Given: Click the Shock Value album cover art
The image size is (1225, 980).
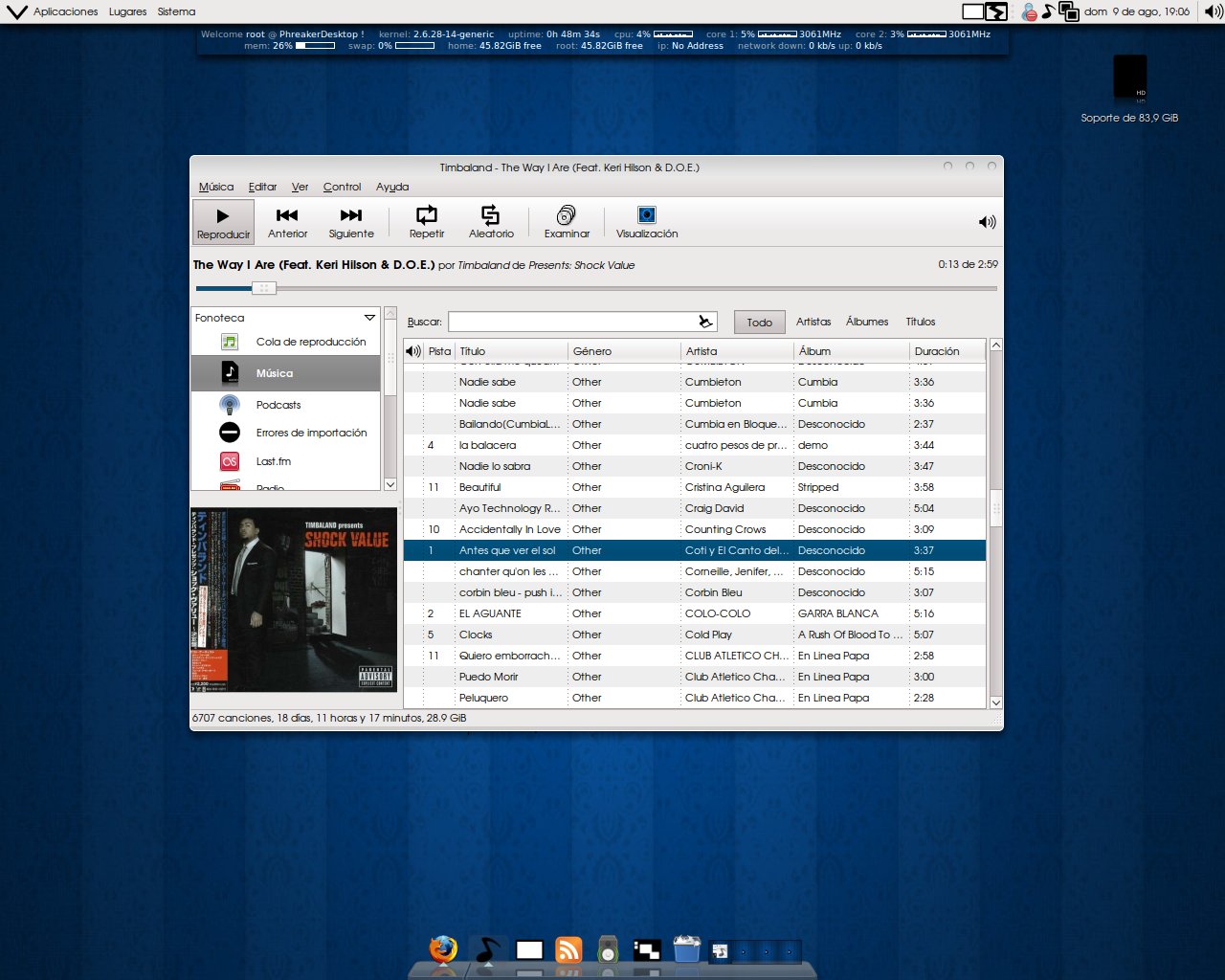Looking at the screenshot, I should pos(294,600).
